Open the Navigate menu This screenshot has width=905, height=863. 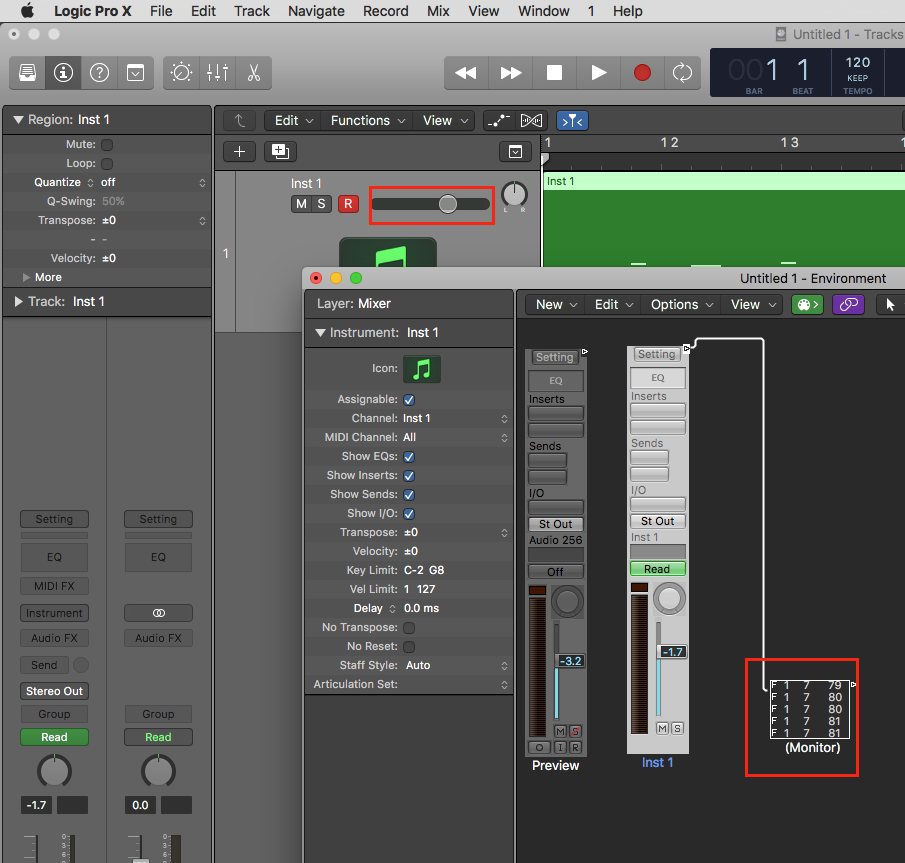(x=316, y=11)
